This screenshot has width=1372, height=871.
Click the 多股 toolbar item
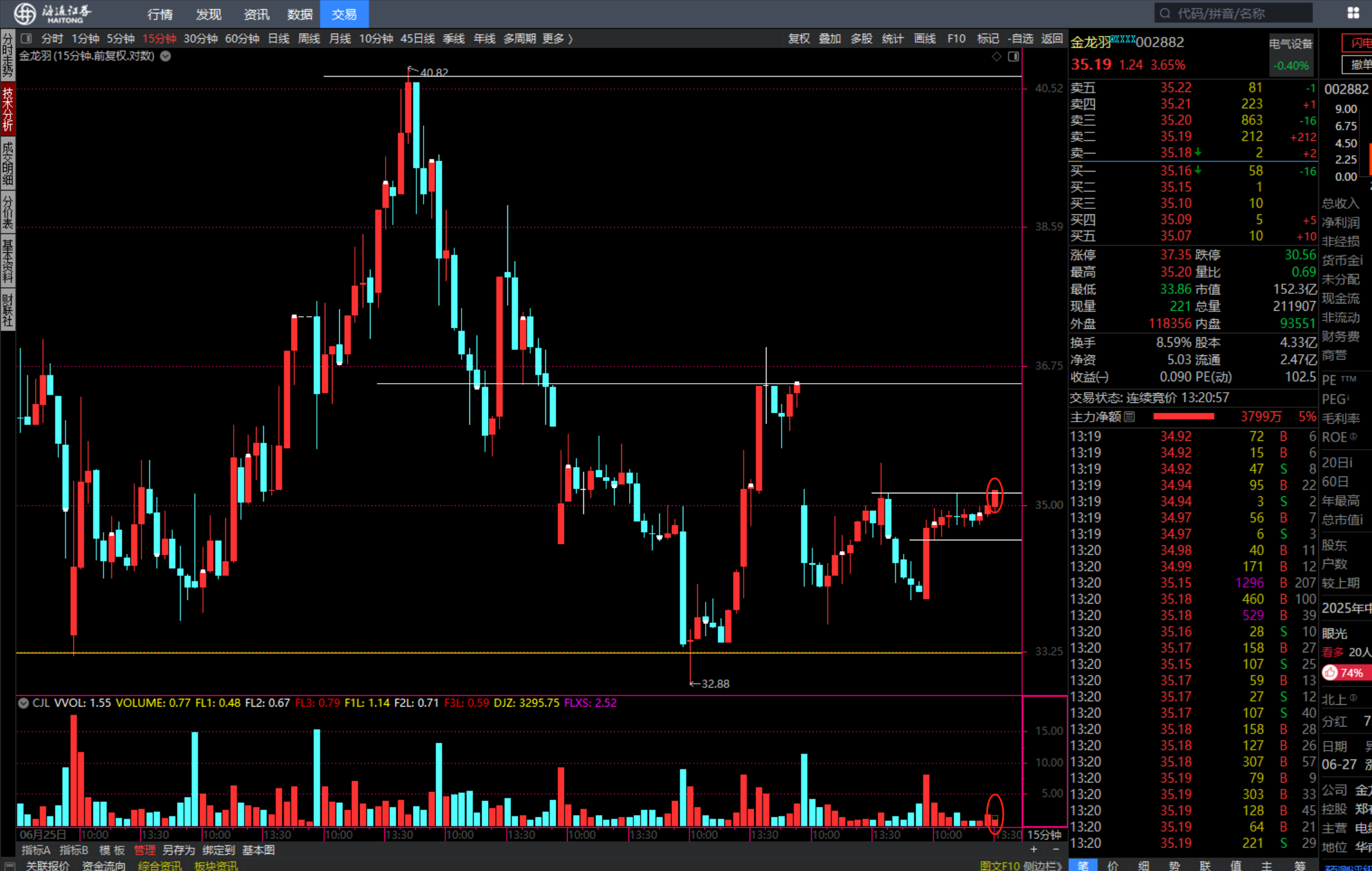[x=861, y=39]
